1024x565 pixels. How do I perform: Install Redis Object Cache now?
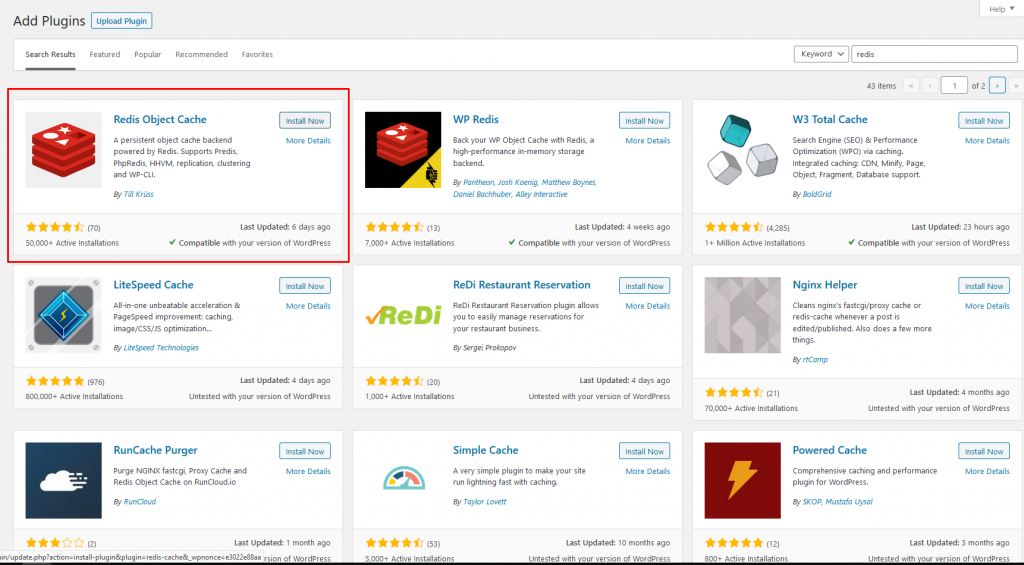tap(305, 121)
